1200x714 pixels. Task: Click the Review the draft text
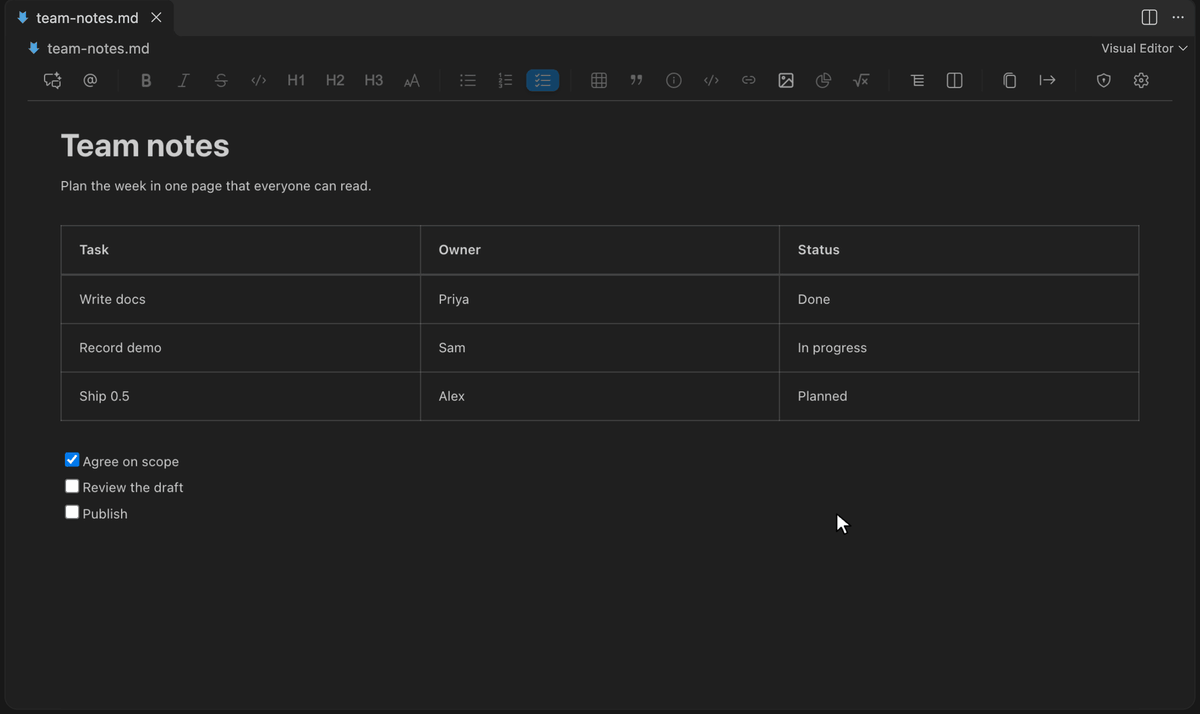(133, 488)
